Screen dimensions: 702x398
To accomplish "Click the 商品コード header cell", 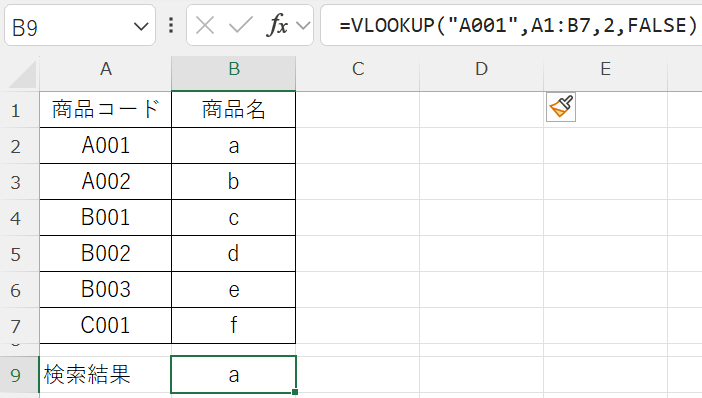I will (x=106, y=110).
